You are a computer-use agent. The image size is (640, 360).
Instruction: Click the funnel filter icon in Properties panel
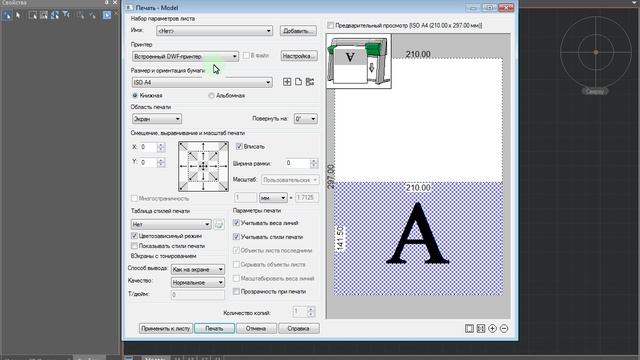point(66,16)
